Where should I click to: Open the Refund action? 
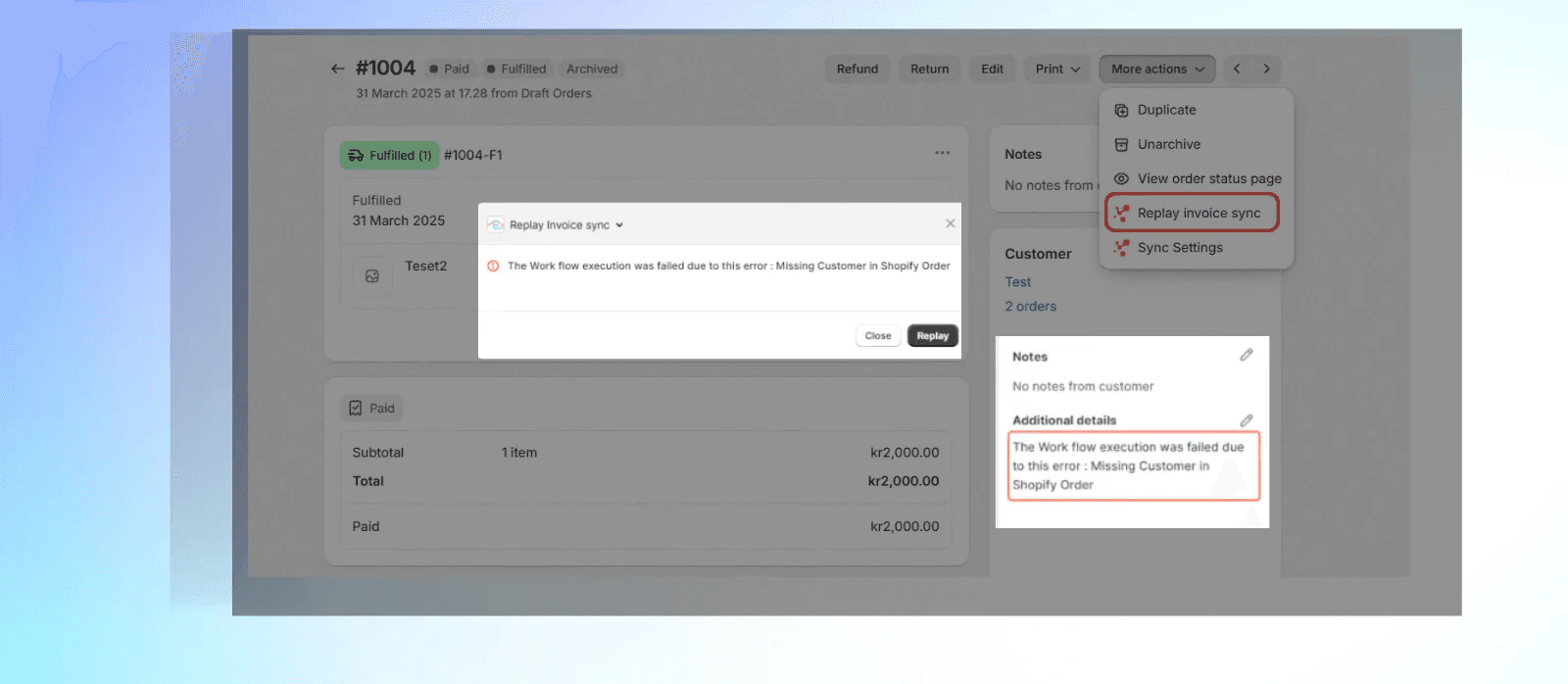857,69
